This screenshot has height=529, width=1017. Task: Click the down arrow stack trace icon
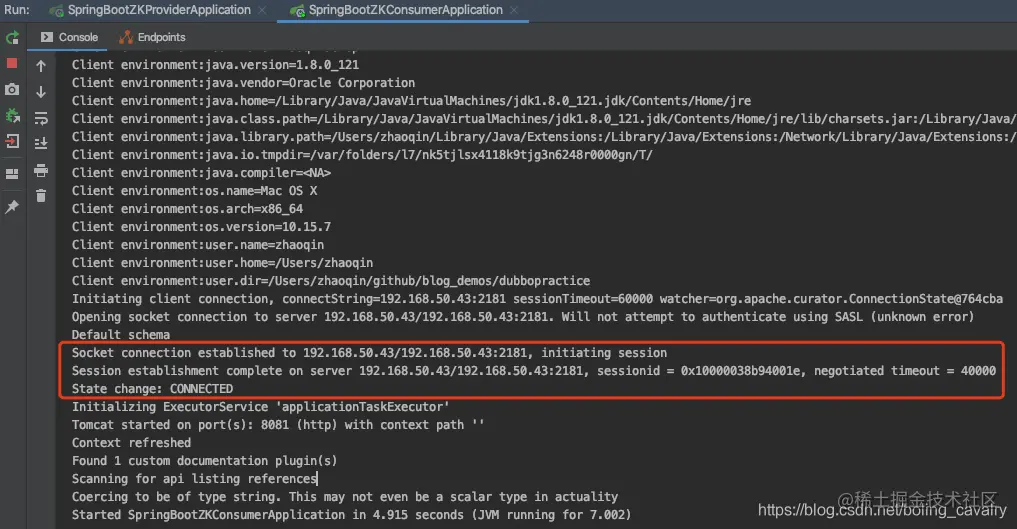(41, 92)
